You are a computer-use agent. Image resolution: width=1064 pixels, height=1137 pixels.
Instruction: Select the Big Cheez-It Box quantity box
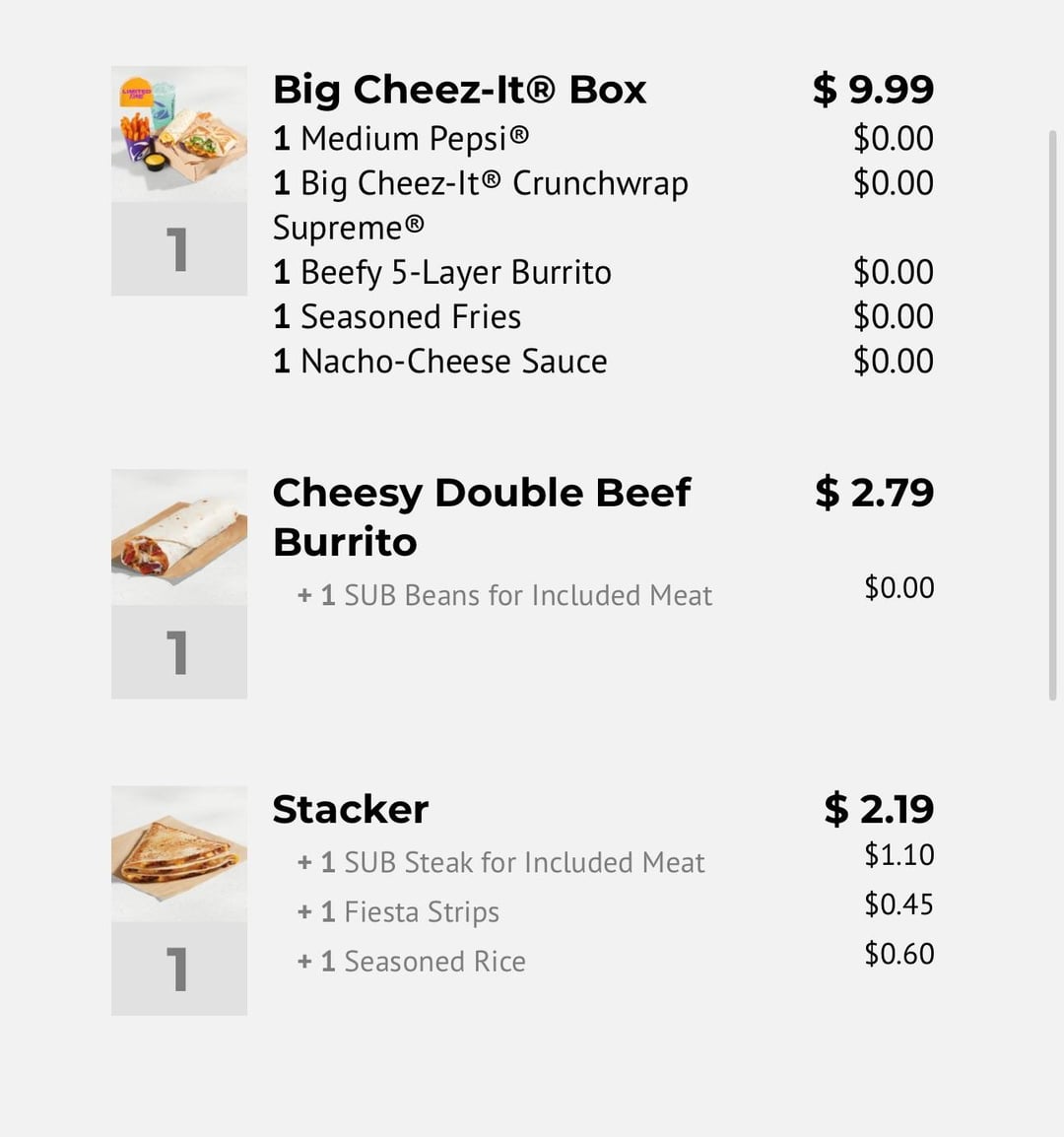tap(179, 249)
